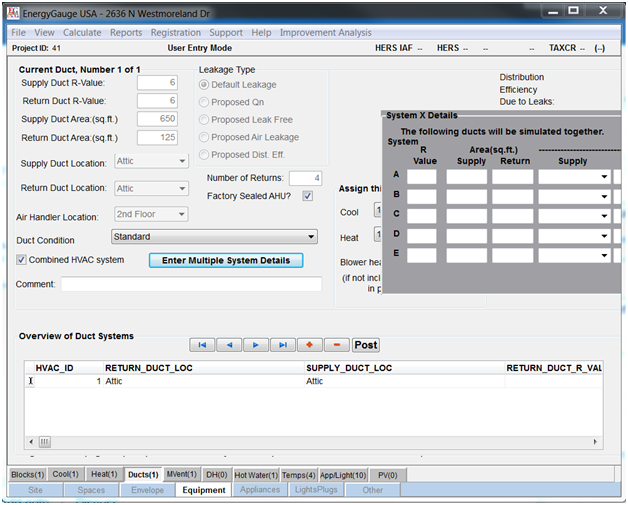Click scroll-right arrow in duct table

[595, 442]
